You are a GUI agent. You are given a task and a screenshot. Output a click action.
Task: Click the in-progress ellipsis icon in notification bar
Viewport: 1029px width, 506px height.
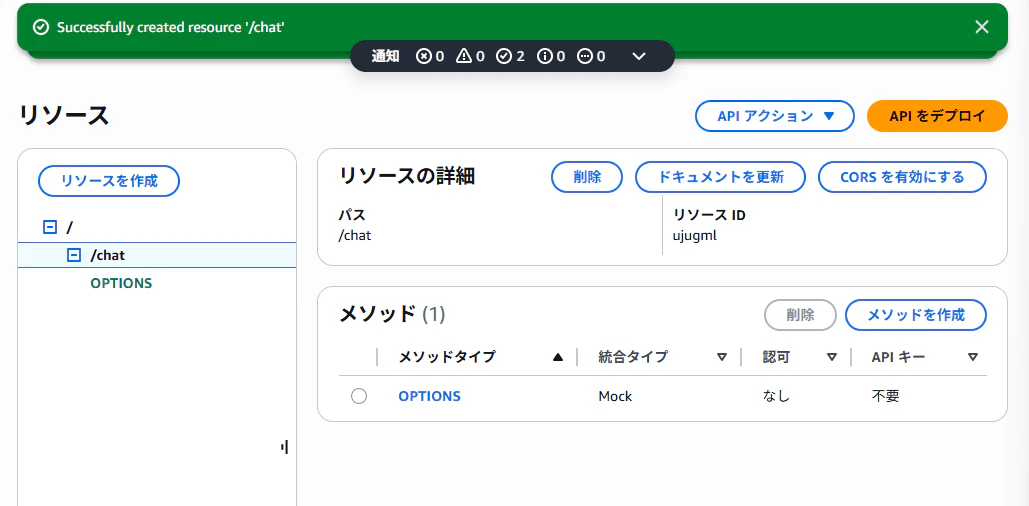click(584, 56)
